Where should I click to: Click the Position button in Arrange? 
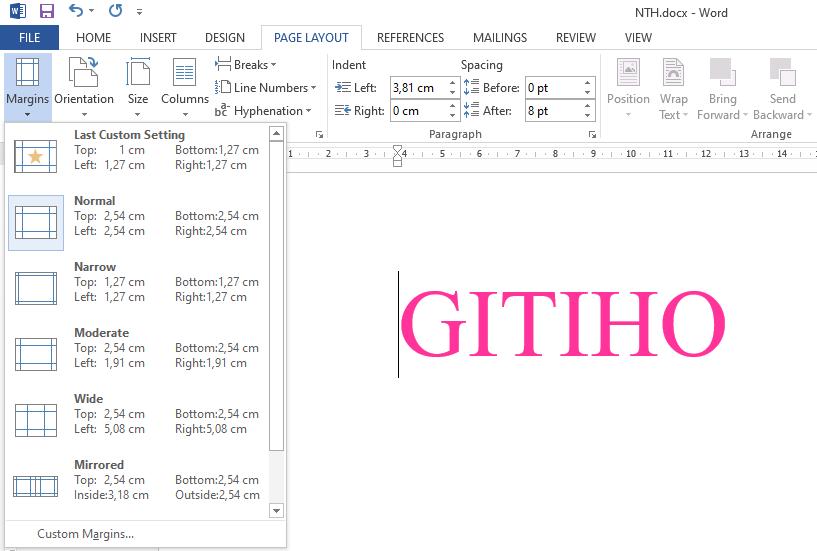628,87
